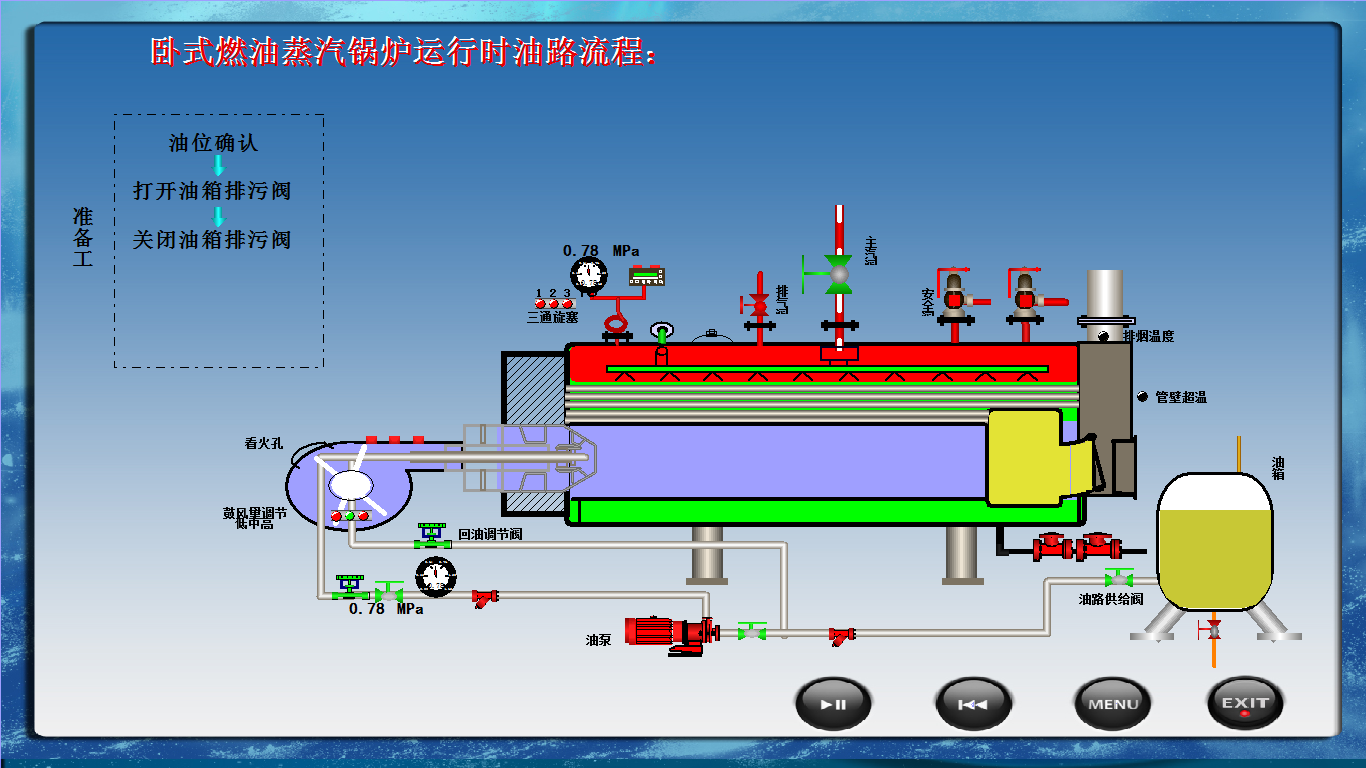
Task: Click the main steam valve (主汽阀)
Action: point(838,273)
